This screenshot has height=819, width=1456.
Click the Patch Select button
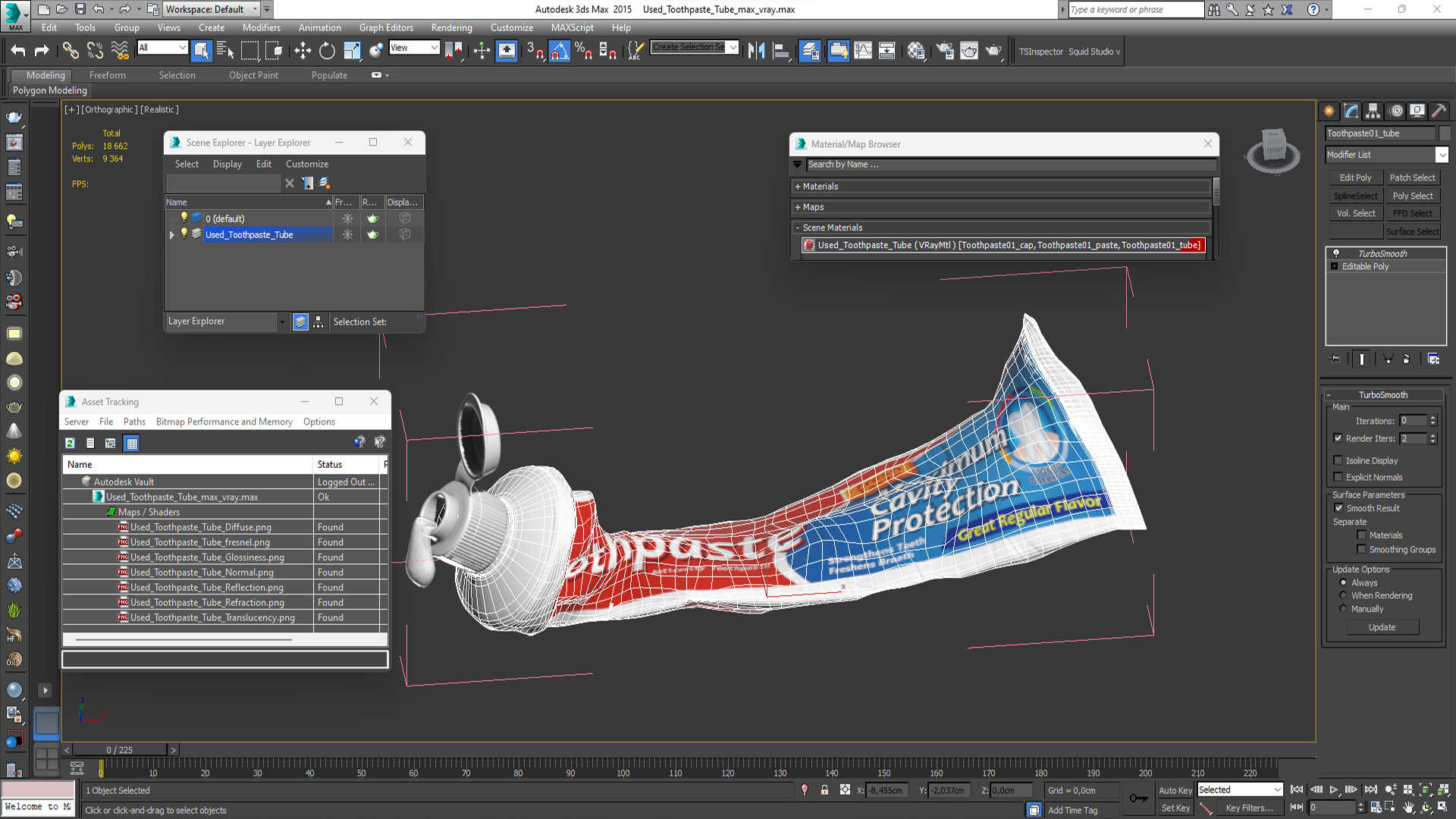(1412, 177)
